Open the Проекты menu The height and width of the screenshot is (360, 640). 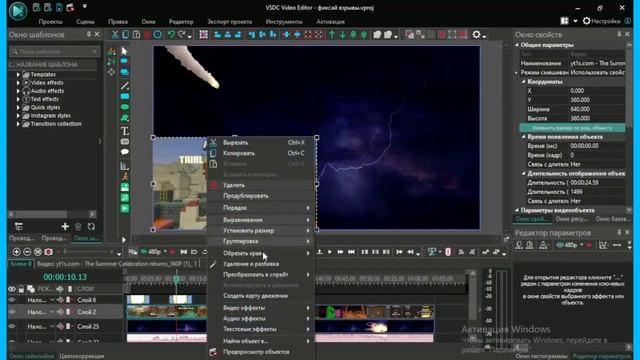[50, 22]
